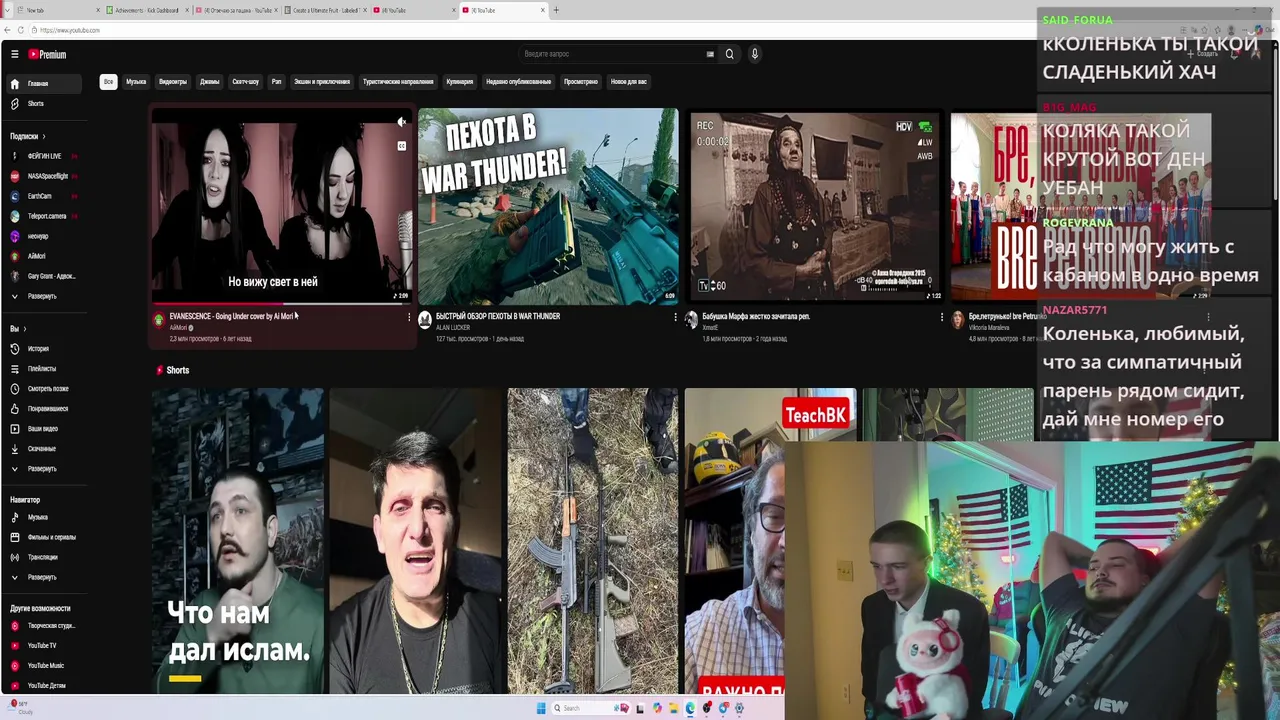The width and height of the screenshot is (1280, 720).
Task: Click the search magnifier button
Action: coord(729,54)
